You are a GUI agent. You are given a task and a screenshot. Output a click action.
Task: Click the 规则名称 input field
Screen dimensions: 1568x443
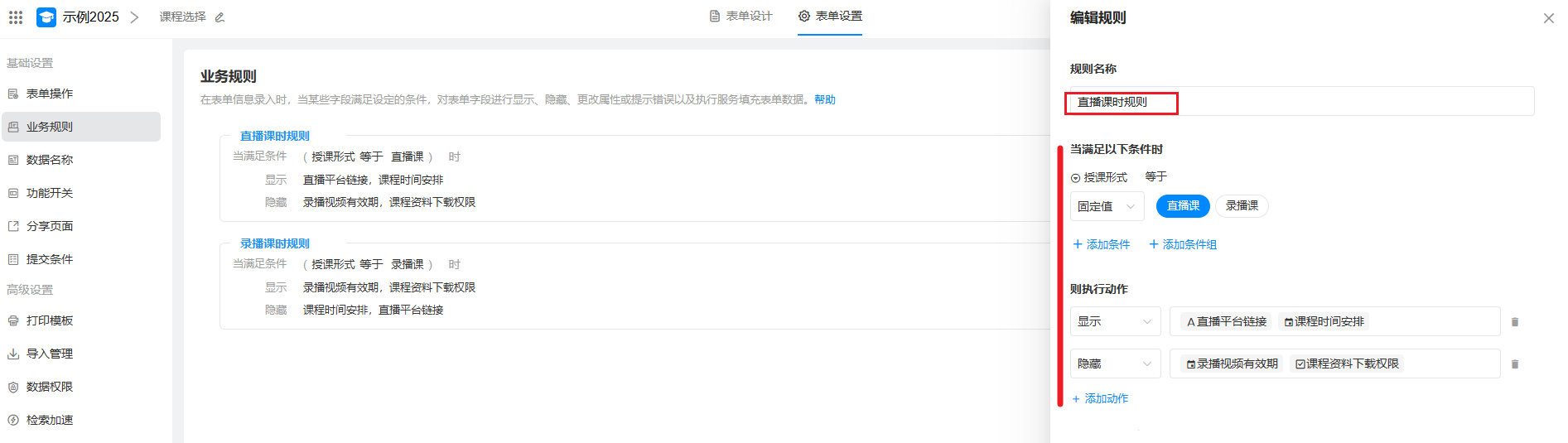1300,102
